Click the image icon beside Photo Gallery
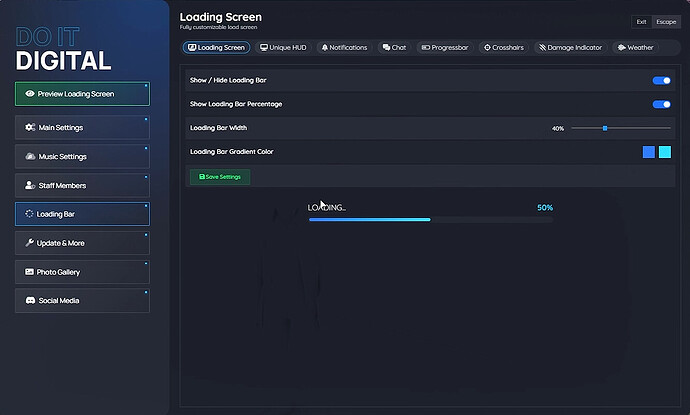The image size is (690, 415). click(29, 272)
